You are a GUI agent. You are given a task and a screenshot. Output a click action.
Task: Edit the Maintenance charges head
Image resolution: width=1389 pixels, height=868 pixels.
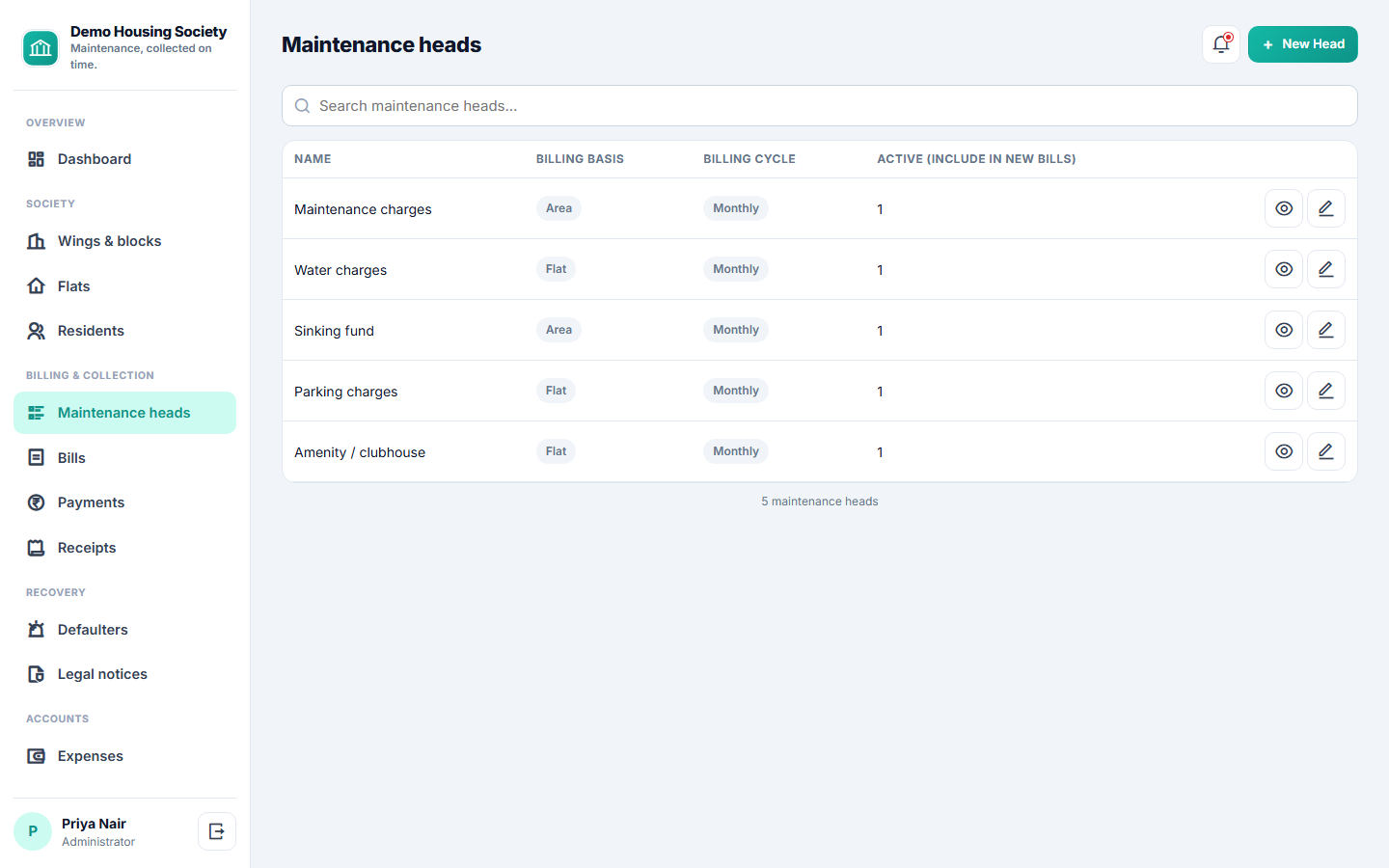[1326, 208]
